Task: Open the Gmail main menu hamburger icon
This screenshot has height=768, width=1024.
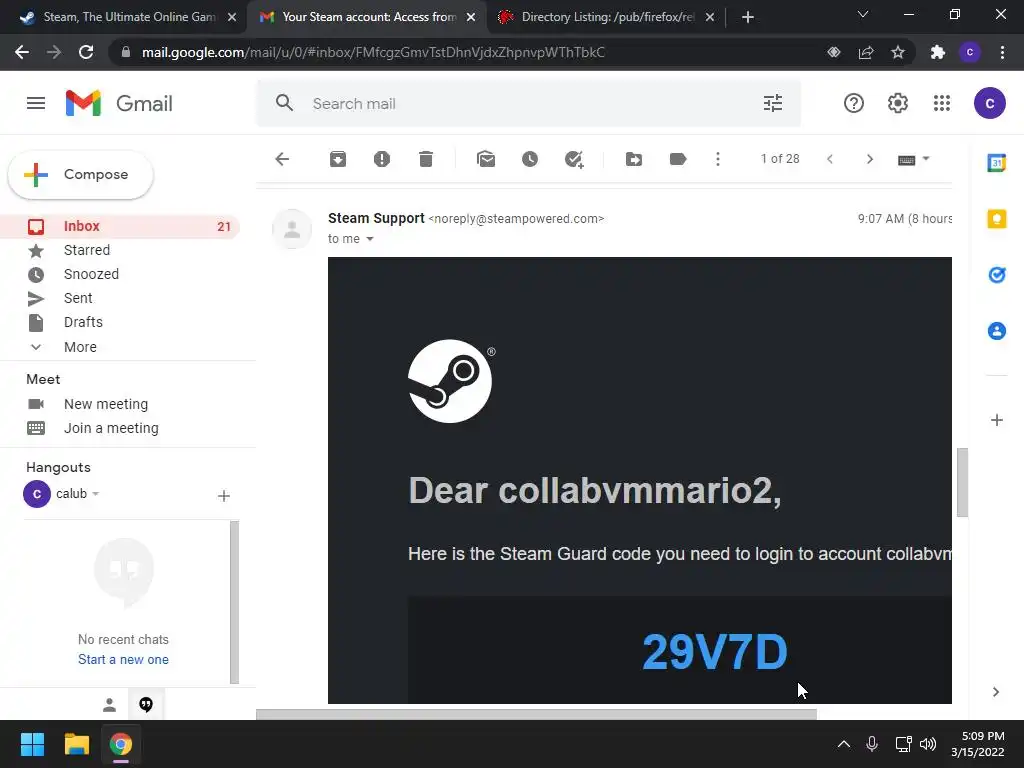Action: tap(36, 103)
